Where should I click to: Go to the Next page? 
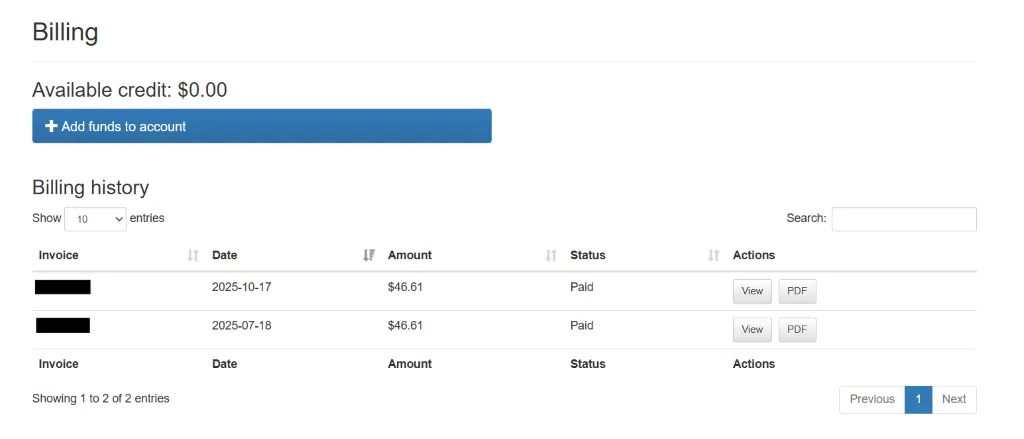pos(954,399)
